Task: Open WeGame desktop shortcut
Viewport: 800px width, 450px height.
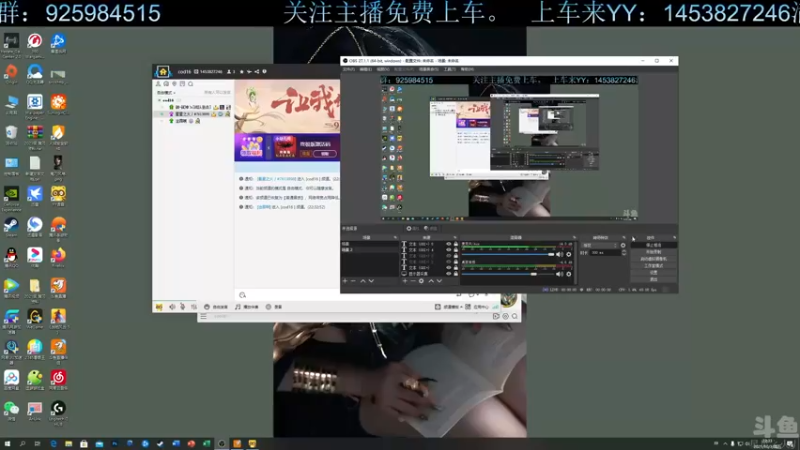Action: [35, 318]
